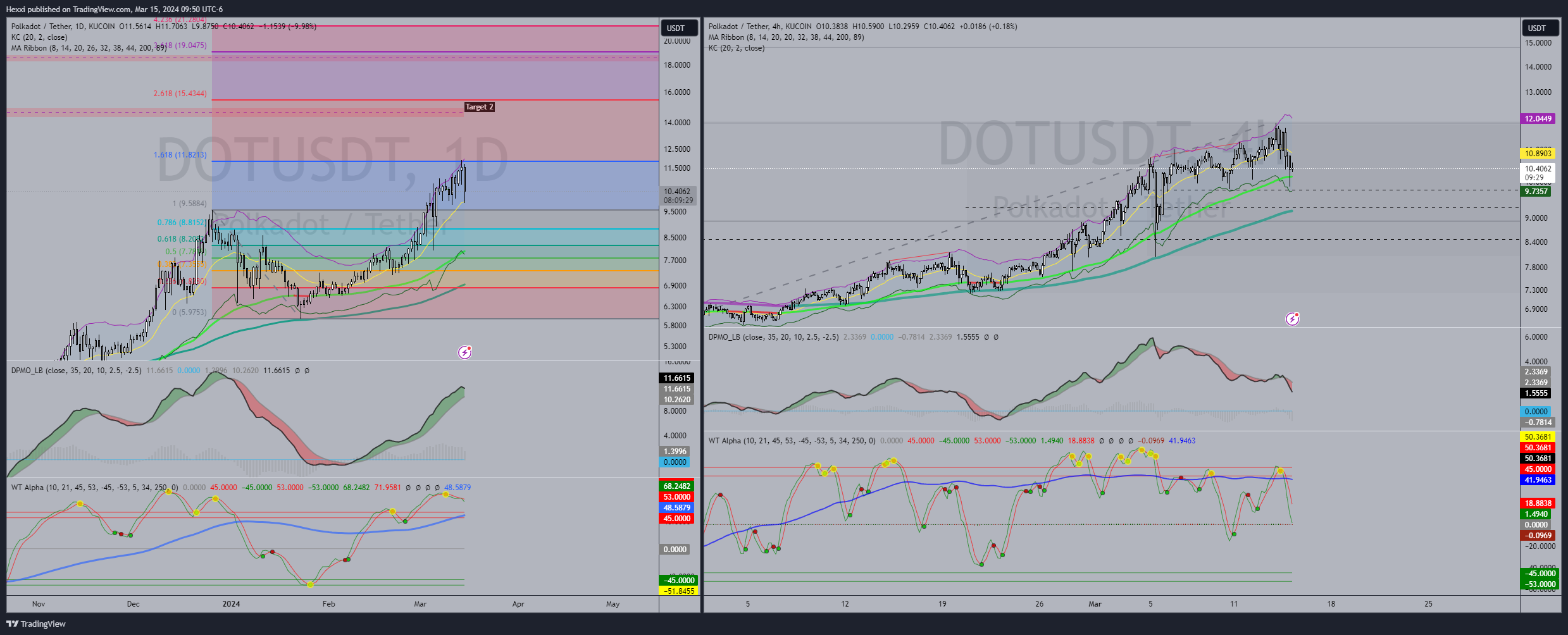
Task: Select MA Ribbon indicator legend on 4h chart
Action: (x=787, y=37)
